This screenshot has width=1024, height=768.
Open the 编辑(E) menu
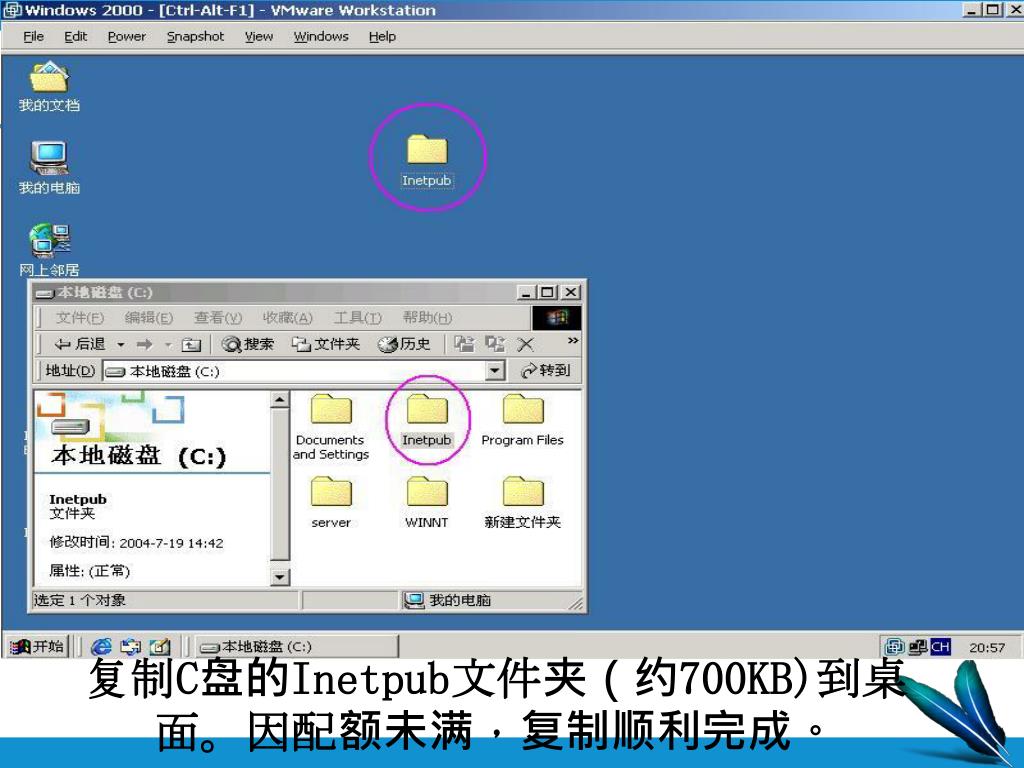point(149,318)
